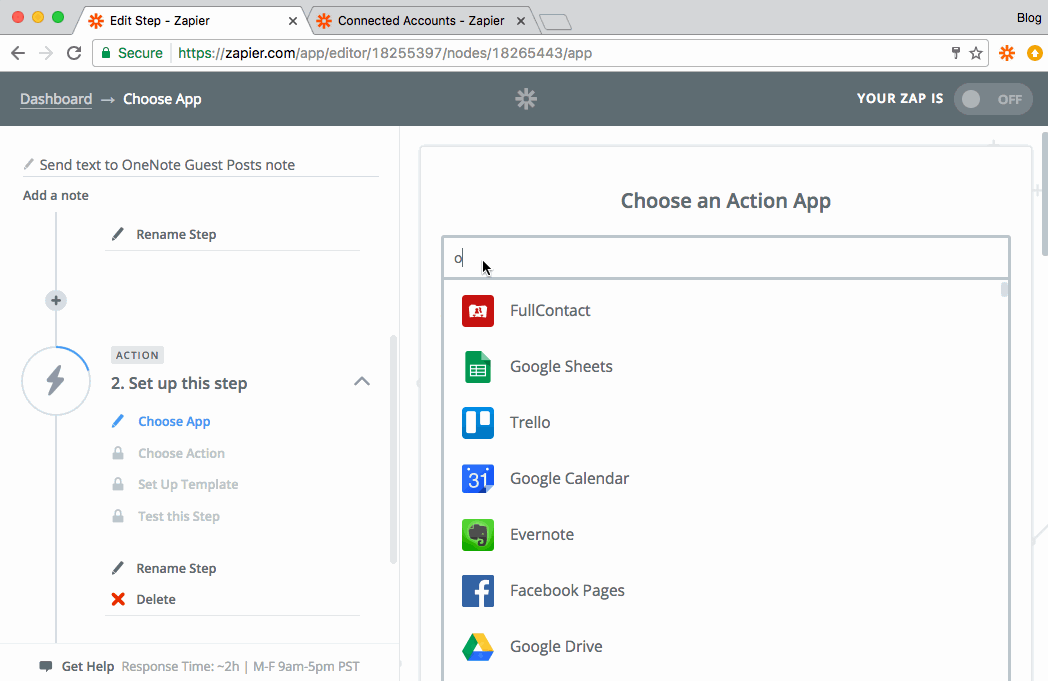Click the Blog bookmark in the tab bar
Screen dimensions: 1048x681
click(1029, 17)
